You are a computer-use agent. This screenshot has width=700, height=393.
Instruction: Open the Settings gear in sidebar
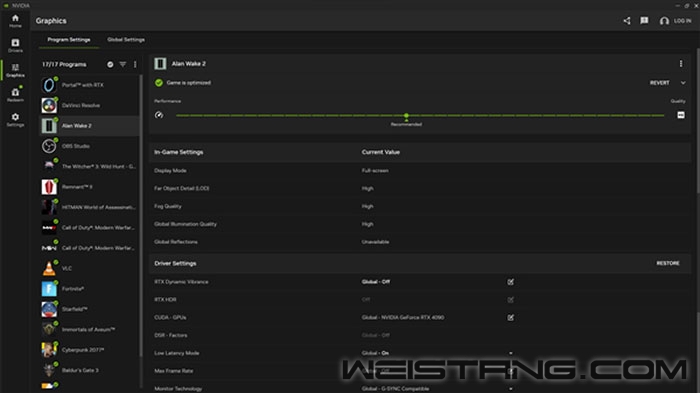(x=15, y=120)
